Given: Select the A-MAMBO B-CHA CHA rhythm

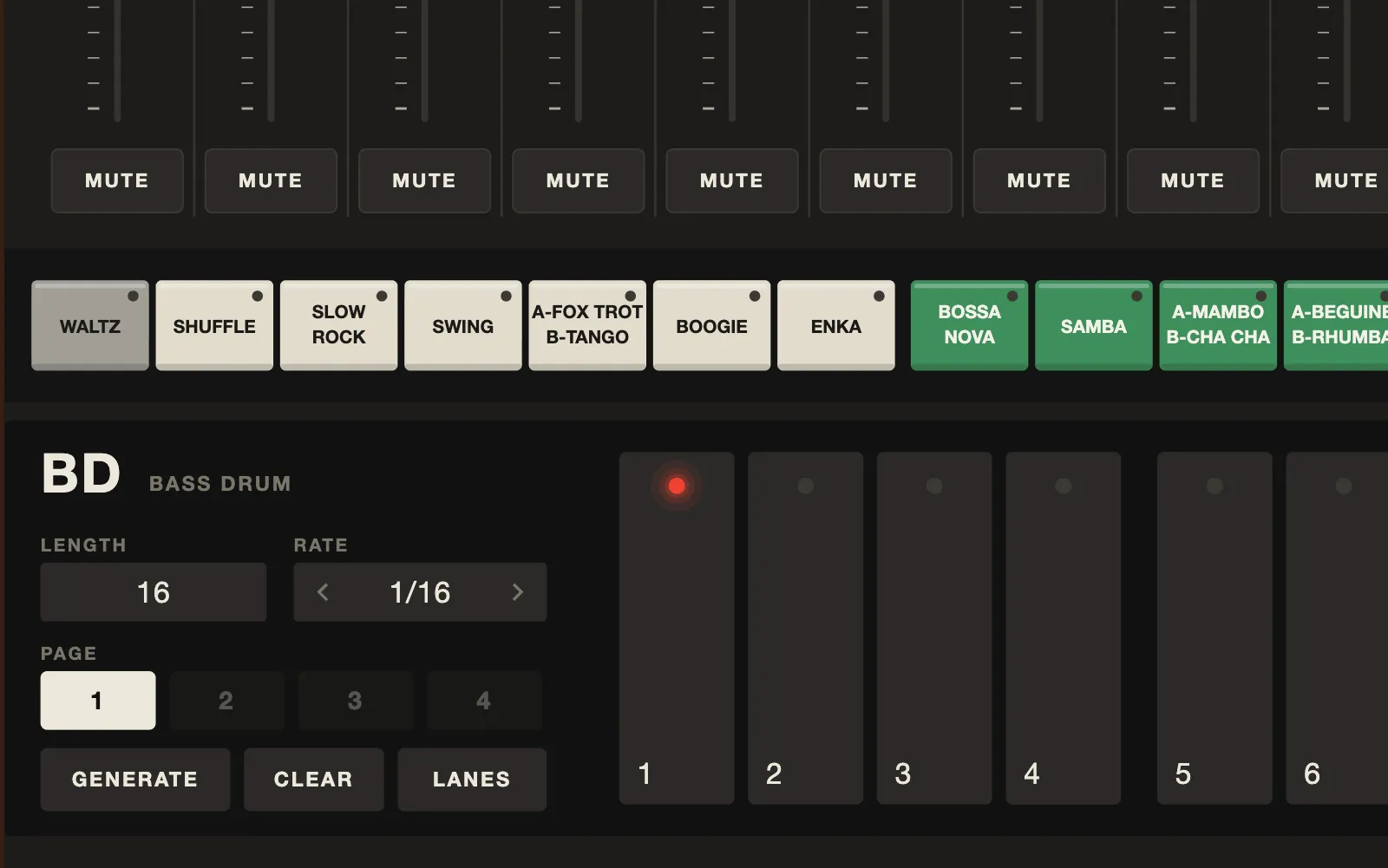Looking at the screenshot, I should click(1218, 325).
